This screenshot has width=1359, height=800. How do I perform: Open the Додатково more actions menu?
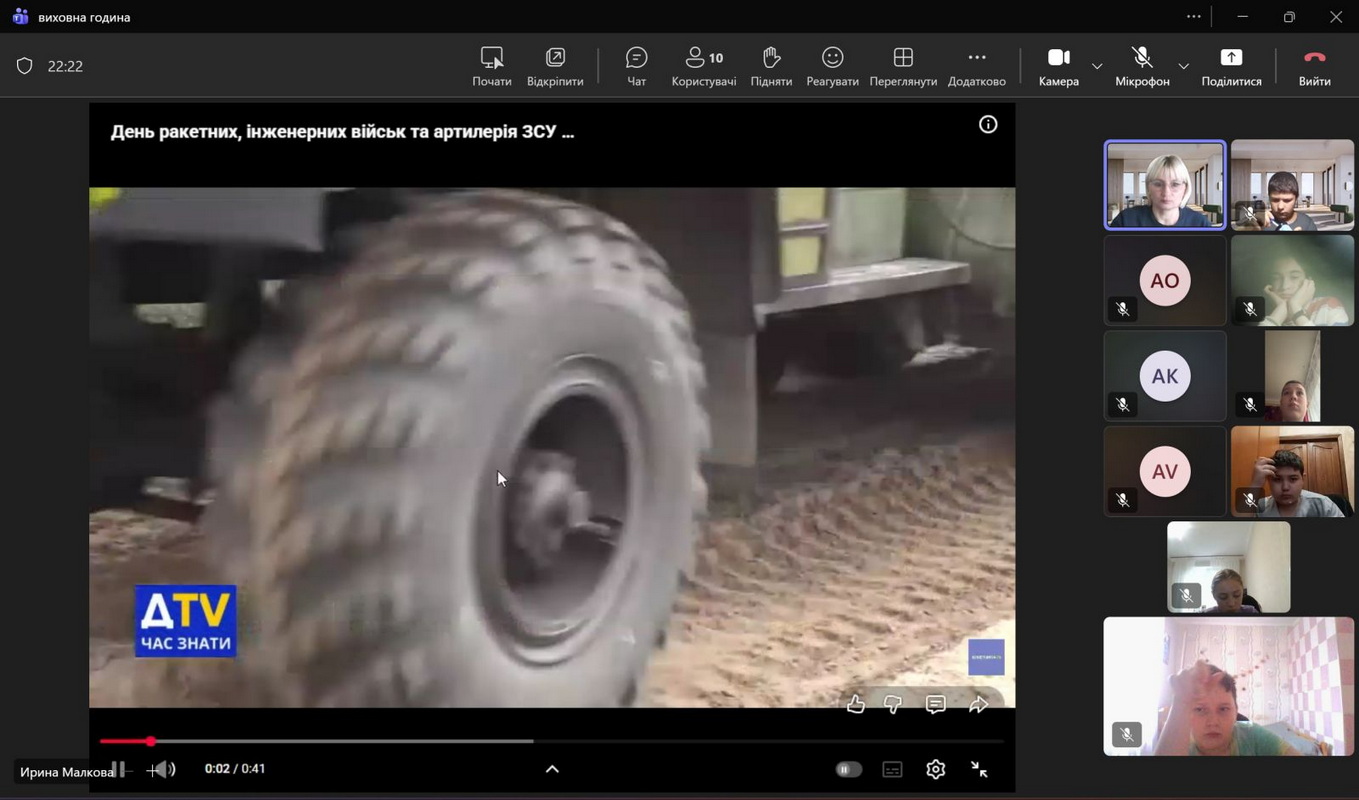(x=976, y=66)
